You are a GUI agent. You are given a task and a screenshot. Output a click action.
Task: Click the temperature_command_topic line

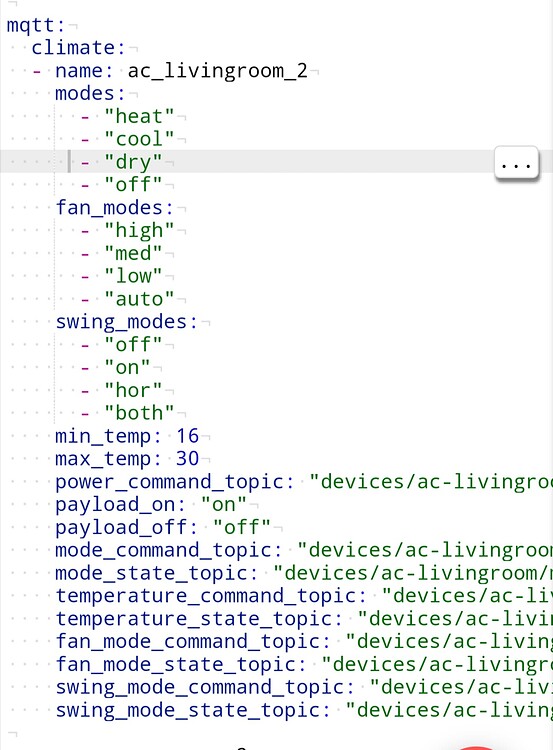point(304,596)
